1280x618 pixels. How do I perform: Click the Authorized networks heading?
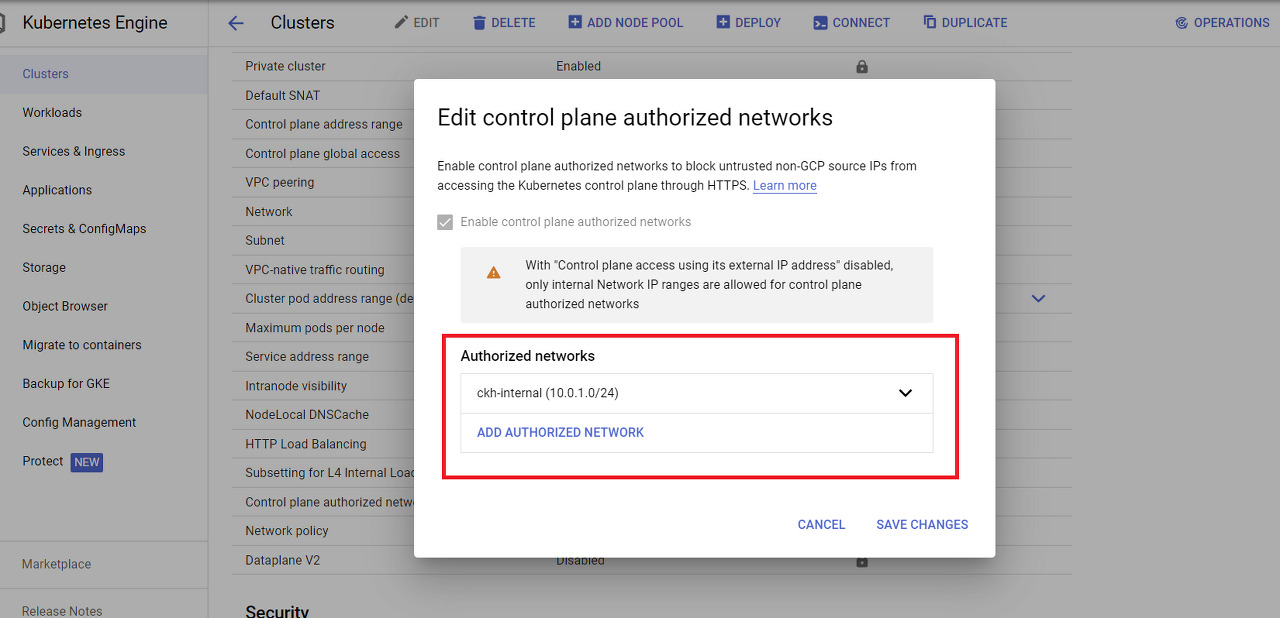[527, 356]
